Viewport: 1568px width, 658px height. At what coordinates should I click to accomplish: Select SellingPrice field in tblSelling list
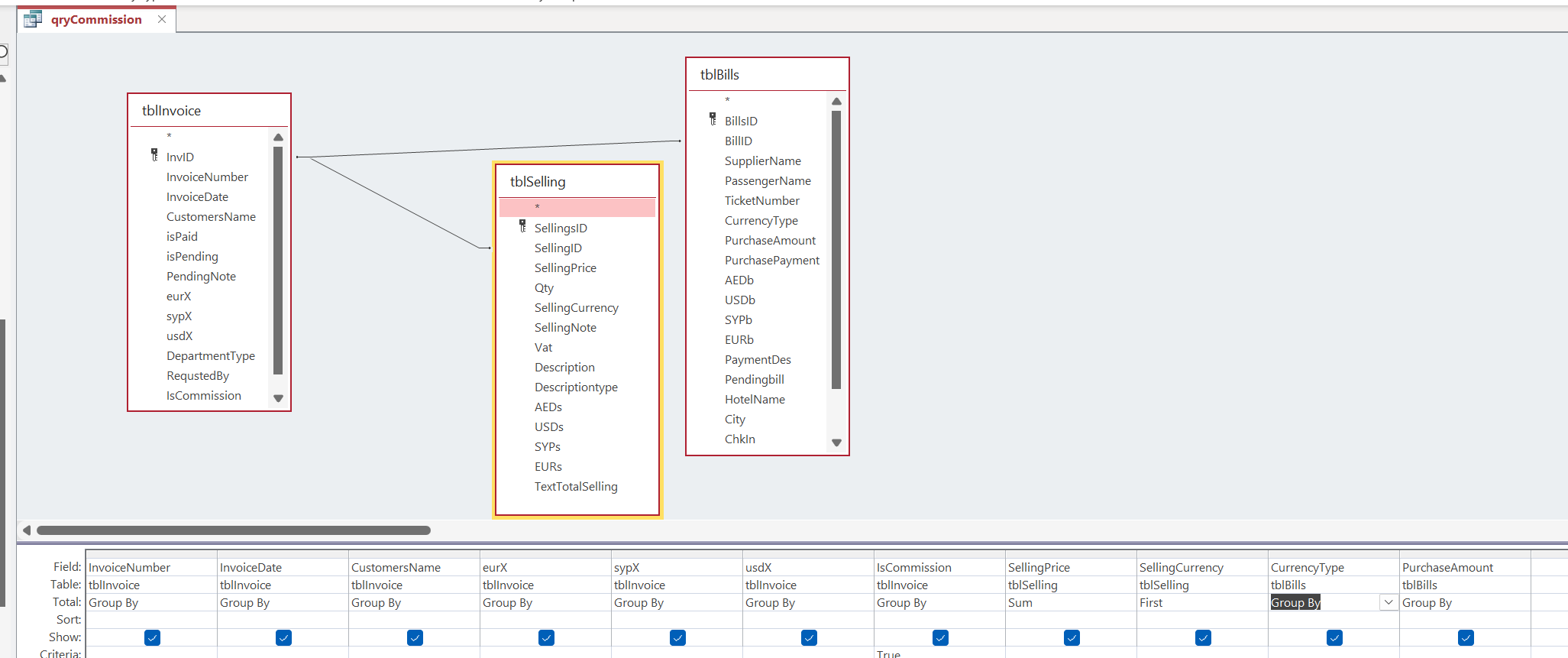pos(565,267)
